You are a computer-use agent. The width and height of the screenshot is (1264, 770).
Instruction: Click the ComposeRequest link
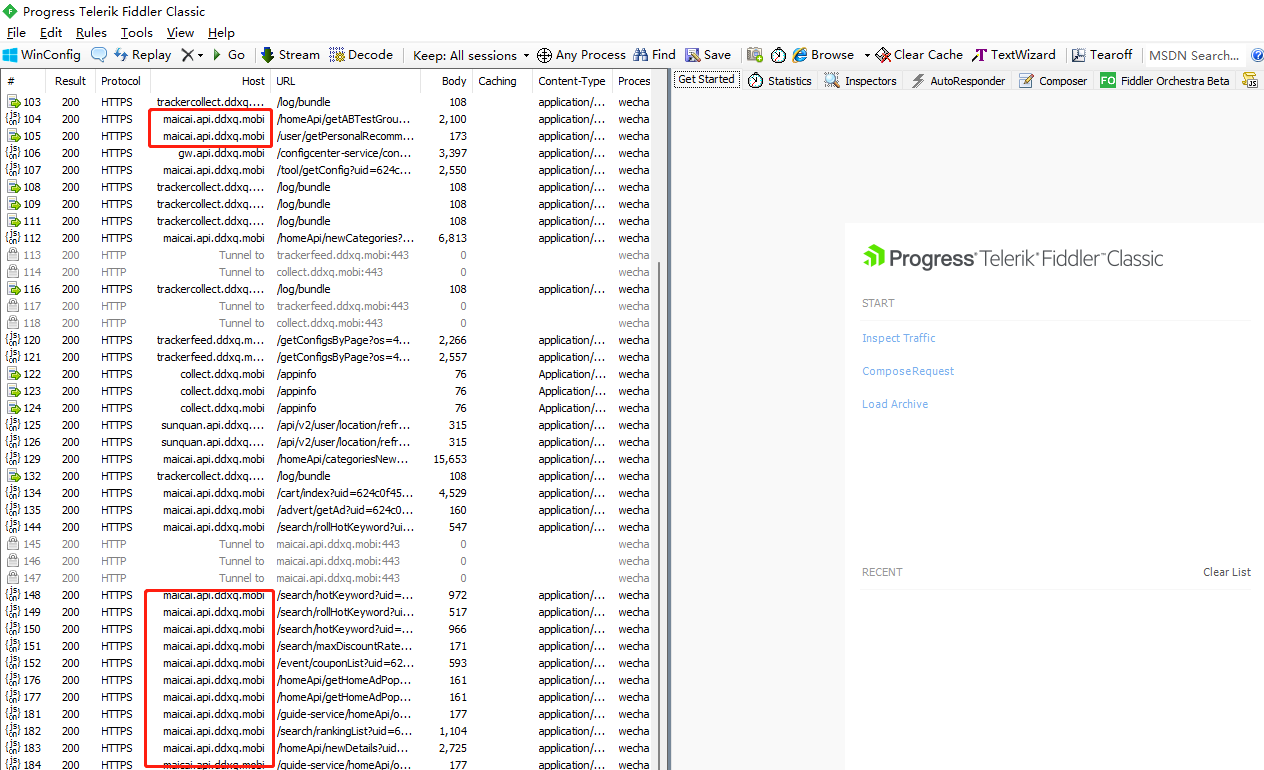pyautogui.click(x=908, y=371)
